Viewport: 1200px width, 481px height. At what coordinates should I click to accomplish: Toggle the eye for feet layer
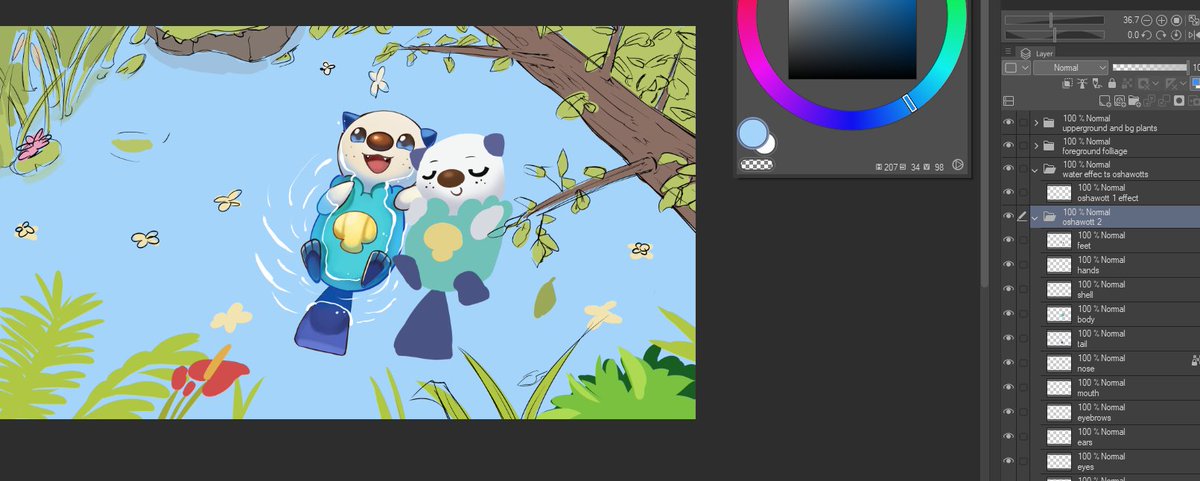[1008, 241]
